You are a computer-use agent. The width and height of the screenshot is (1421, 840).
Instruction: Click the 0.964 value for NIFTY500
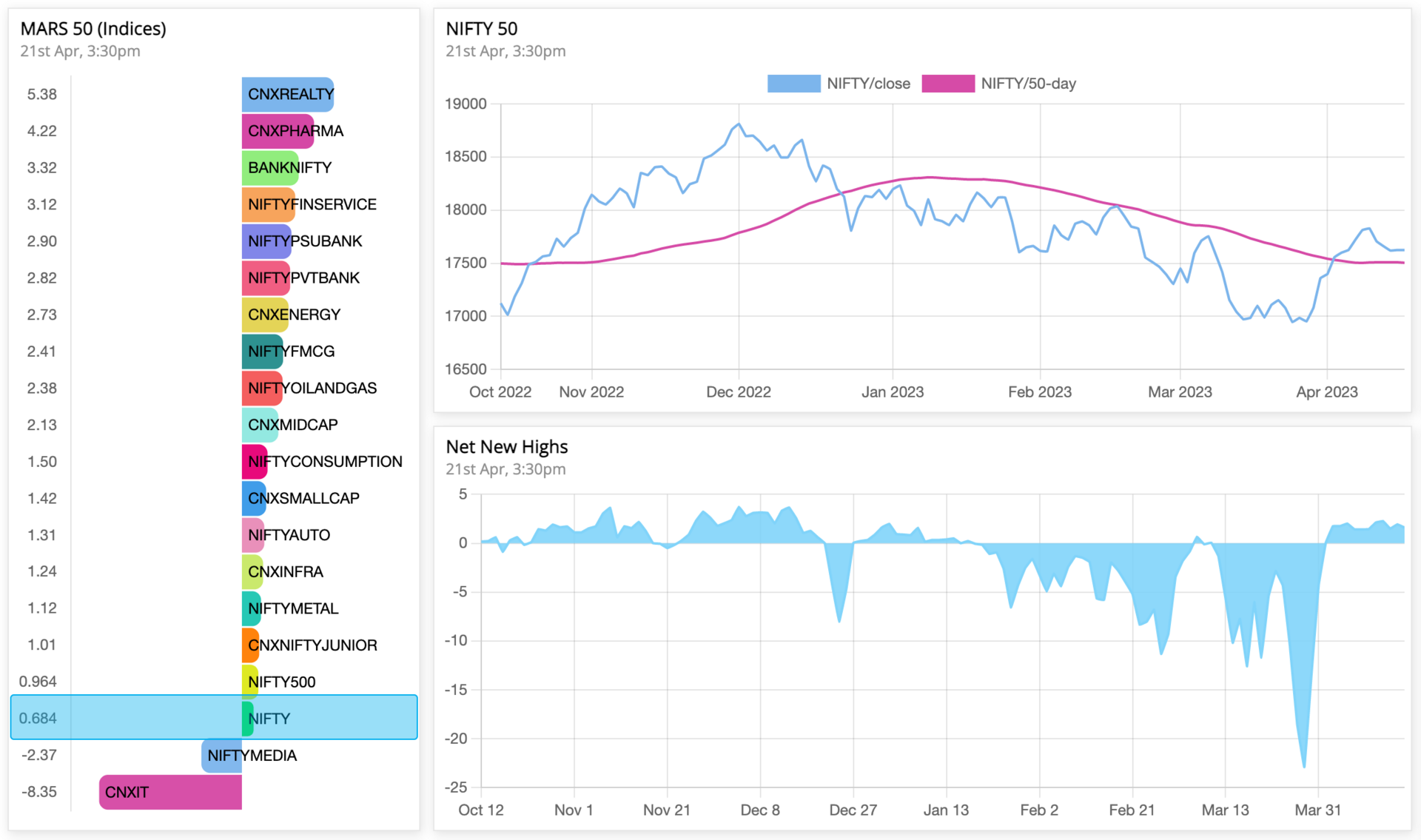pyautogui.click(x=38, y=682)
